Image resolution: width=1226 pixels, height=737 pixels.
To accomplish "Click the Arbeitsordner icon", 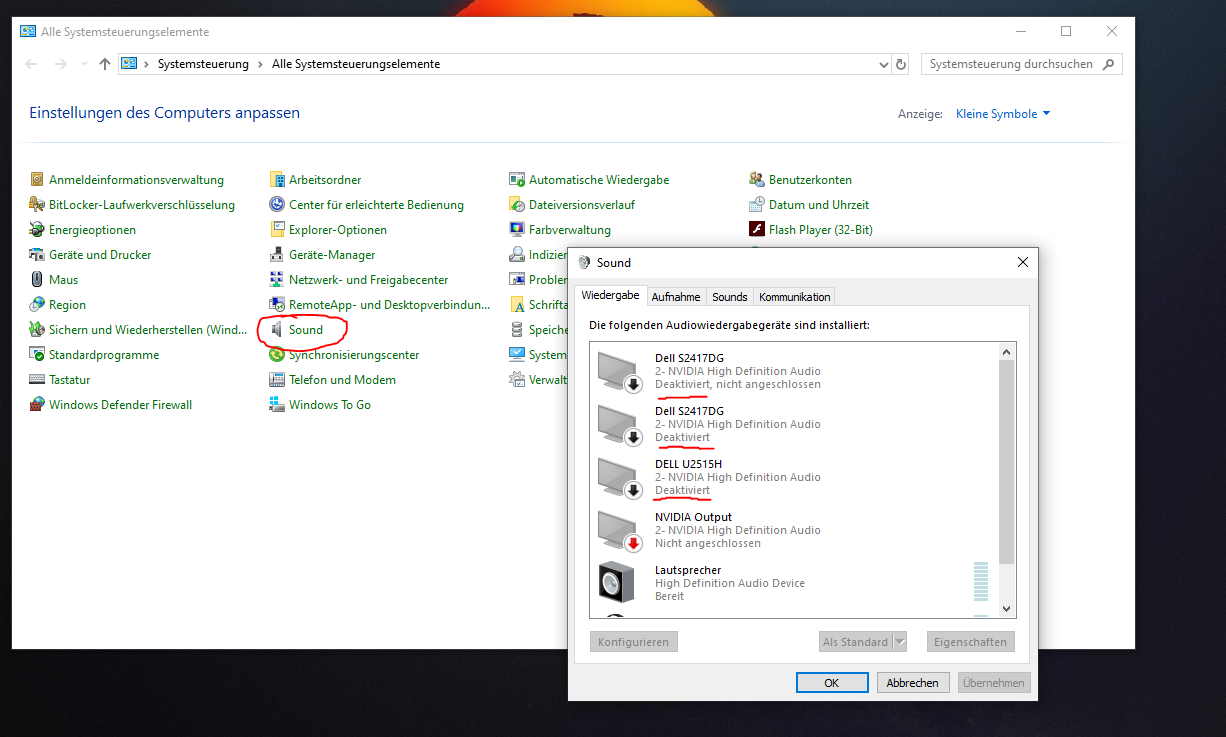I will point(278,180).
